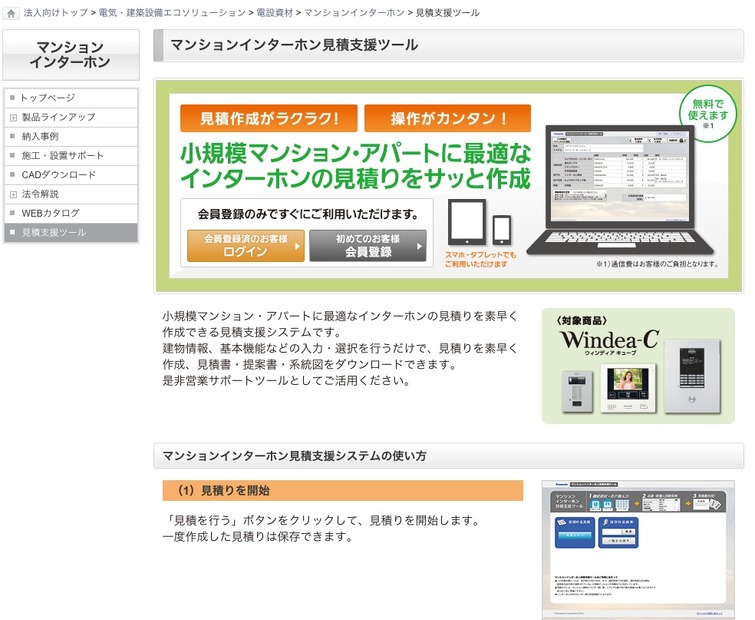Expand the 法令解説 plus icon
This screenshot has height=620, width=755.
click(13, 194)
